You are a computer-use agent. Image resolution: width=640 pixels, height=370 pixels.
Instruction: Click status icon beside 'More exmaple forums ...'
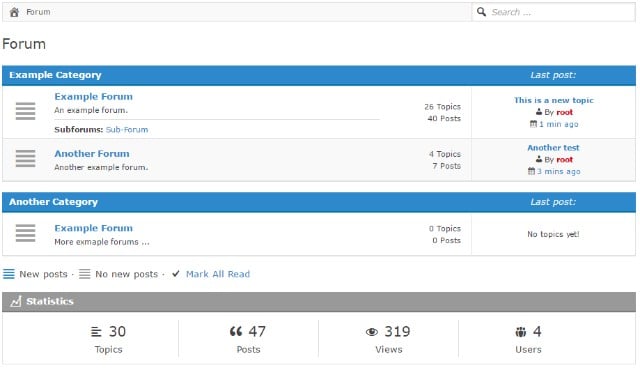pos(25,233)
